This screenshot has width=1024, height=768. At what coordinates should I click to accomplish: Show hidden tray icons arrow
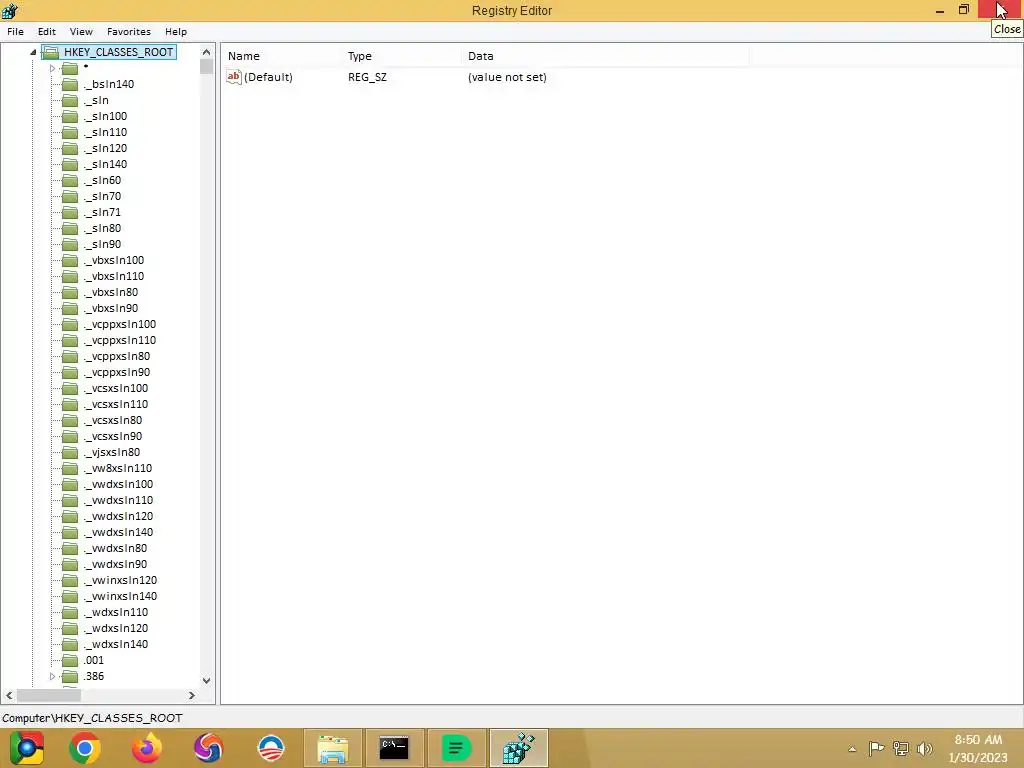[x=852, y=749]
